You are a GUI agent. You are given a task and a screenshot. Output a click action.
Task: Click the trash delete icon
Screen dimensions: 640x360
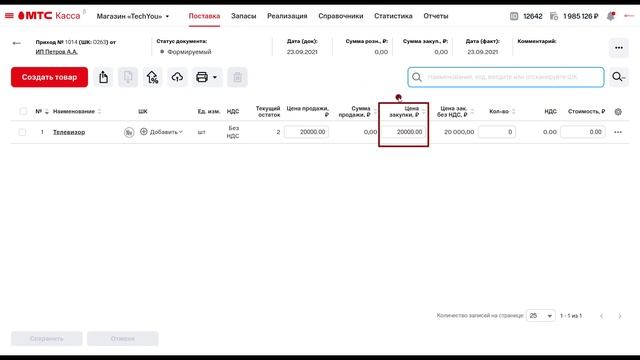238,77
